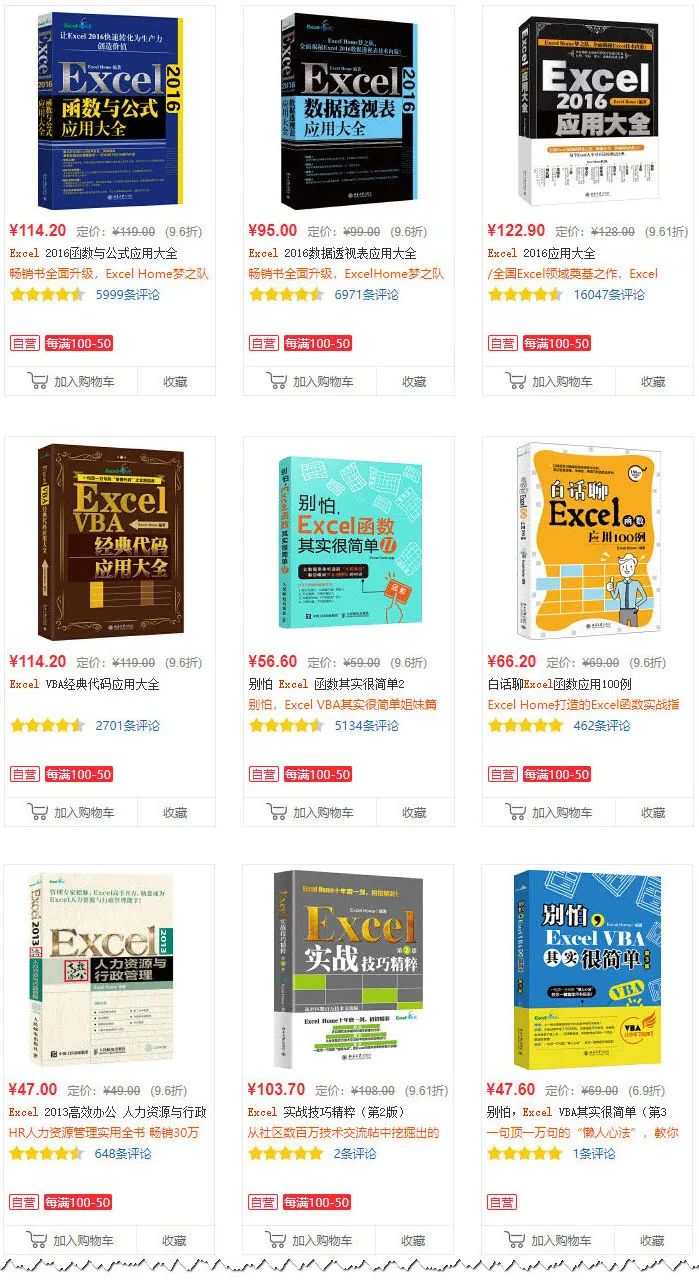View the 5134条评论 reviews
Image resolution: width=699 pixels, height=1280 pixels.
[x=366, y=725]
